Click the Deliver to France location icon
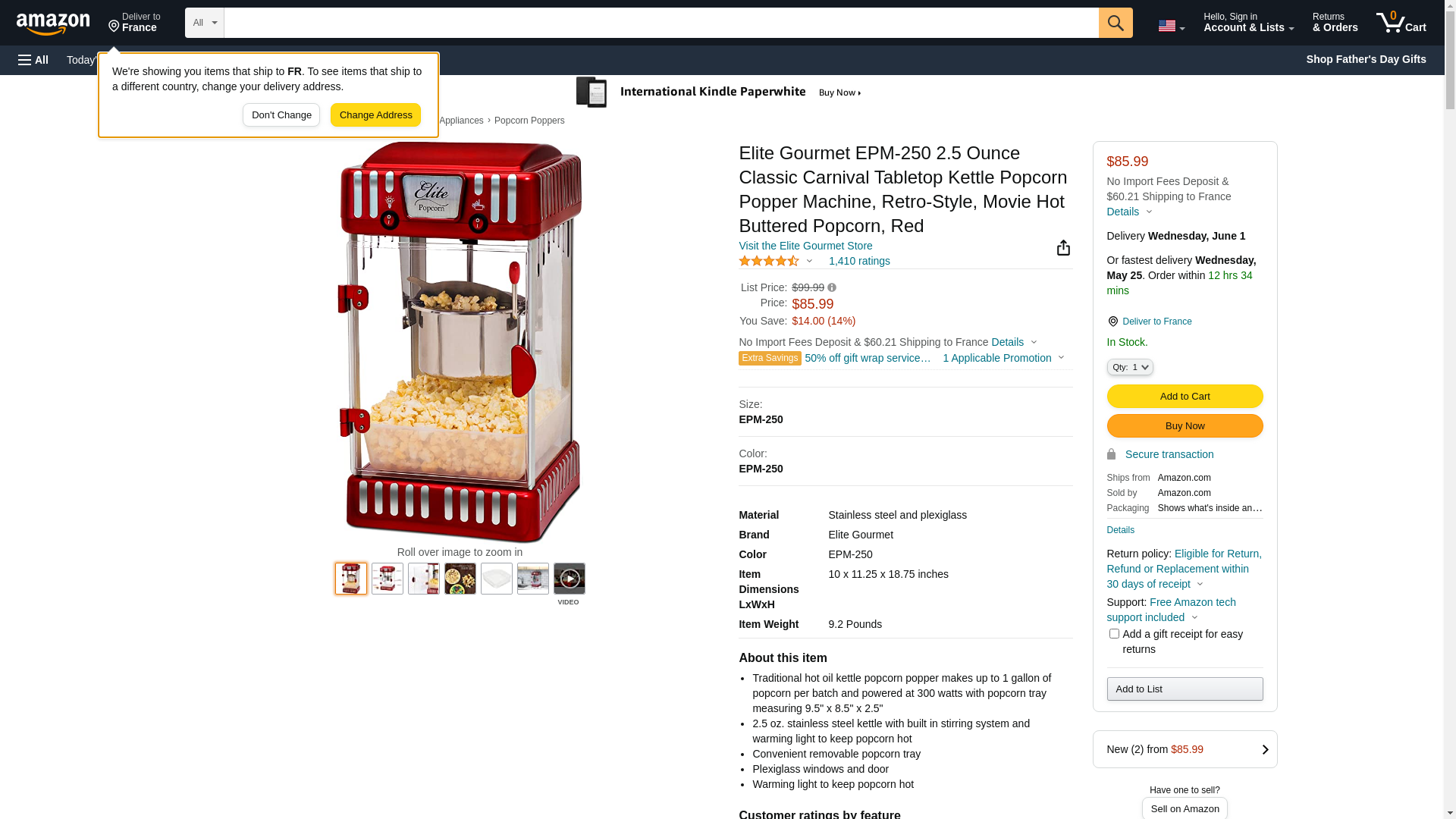The width and height of the screenshot is (1456, 819). tap(1112, 322)
